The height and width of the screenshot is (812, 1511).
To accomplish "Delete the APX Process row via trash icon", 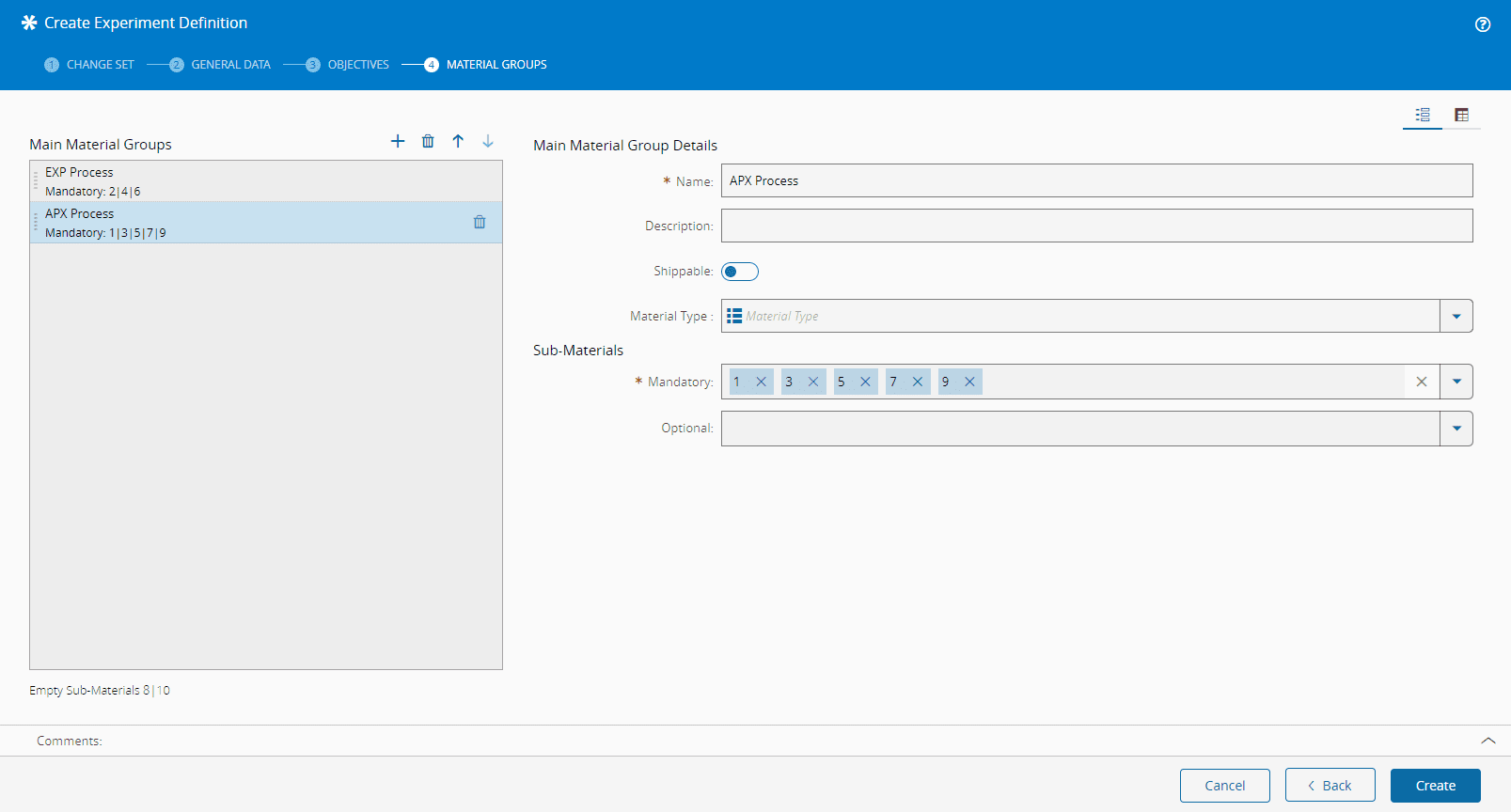I will tap(480, 223).
